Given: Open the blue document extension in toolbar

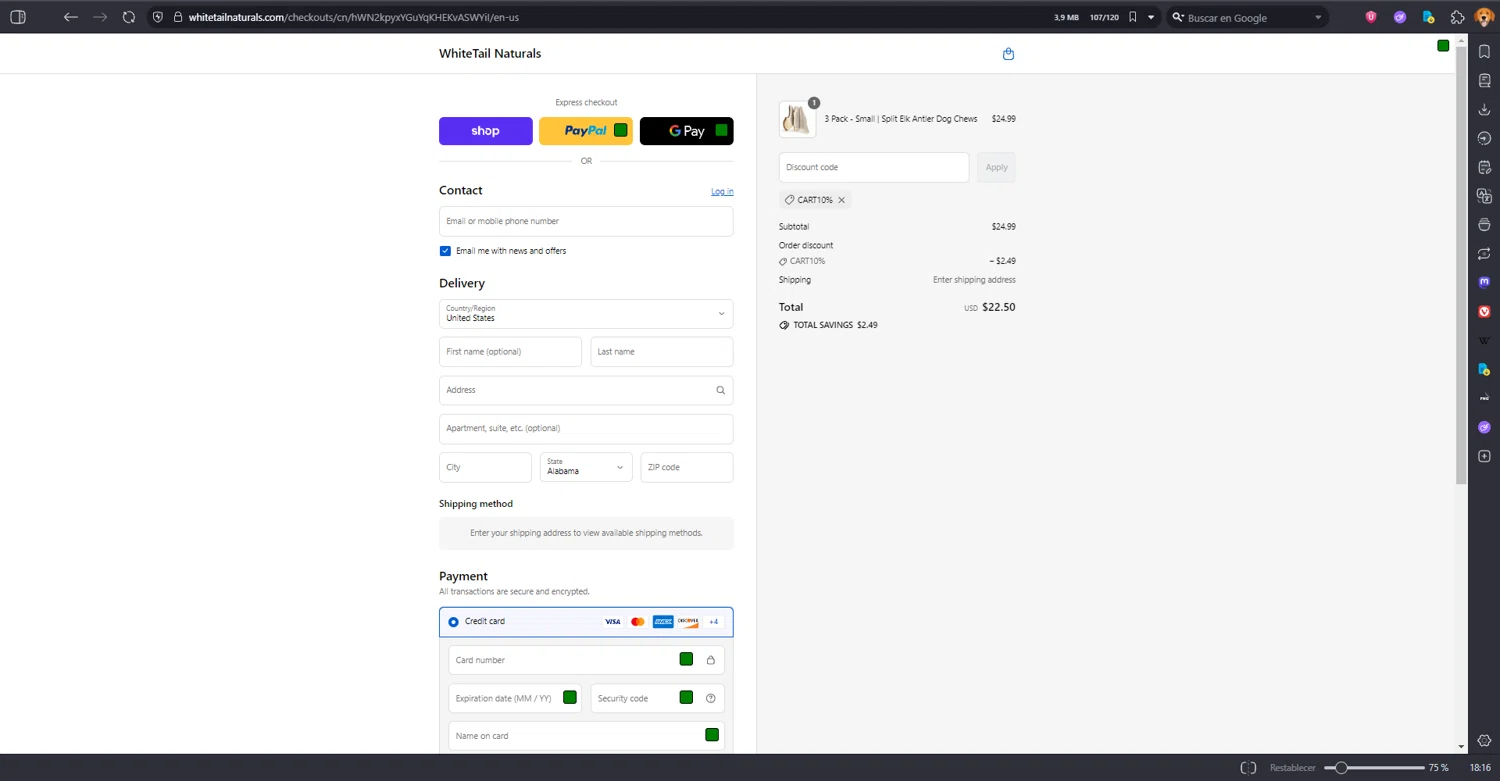Looking at the screenshot, I should click(x=1429, y=17).
